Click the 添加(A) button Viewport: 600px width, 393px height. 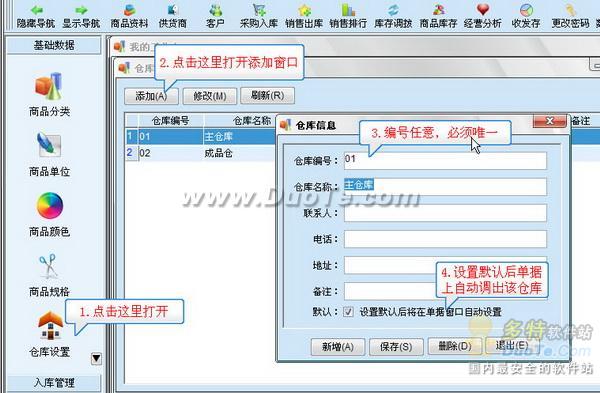[151, 96]
